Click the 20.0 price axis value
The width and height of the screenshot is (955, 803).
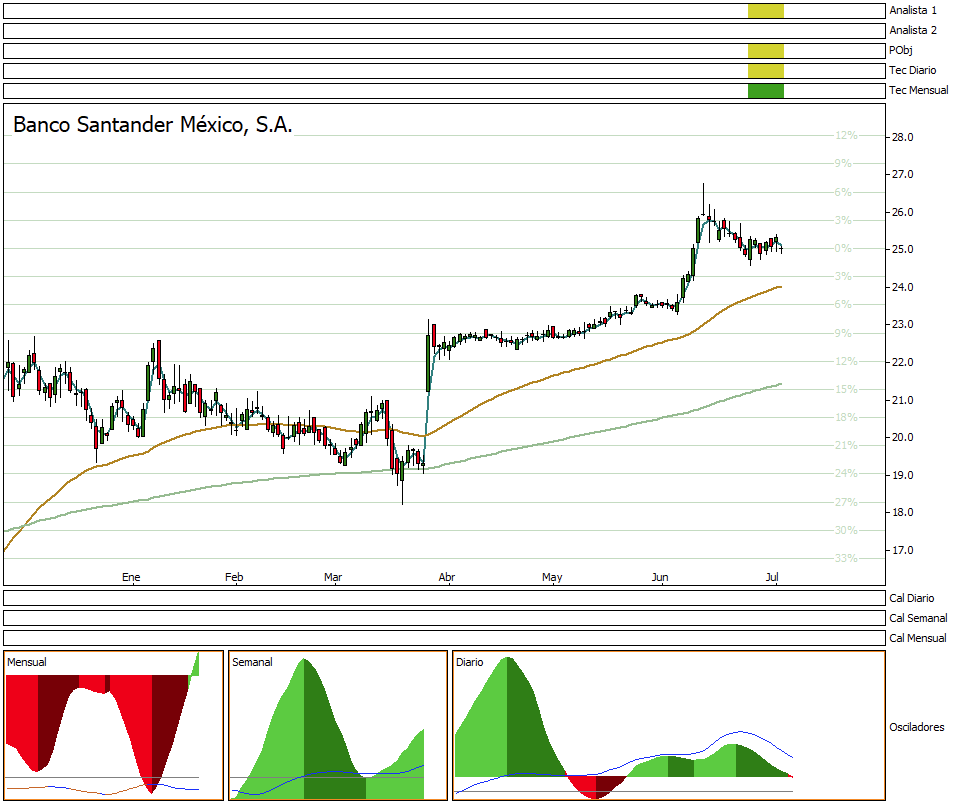click(x=903, y=437)
